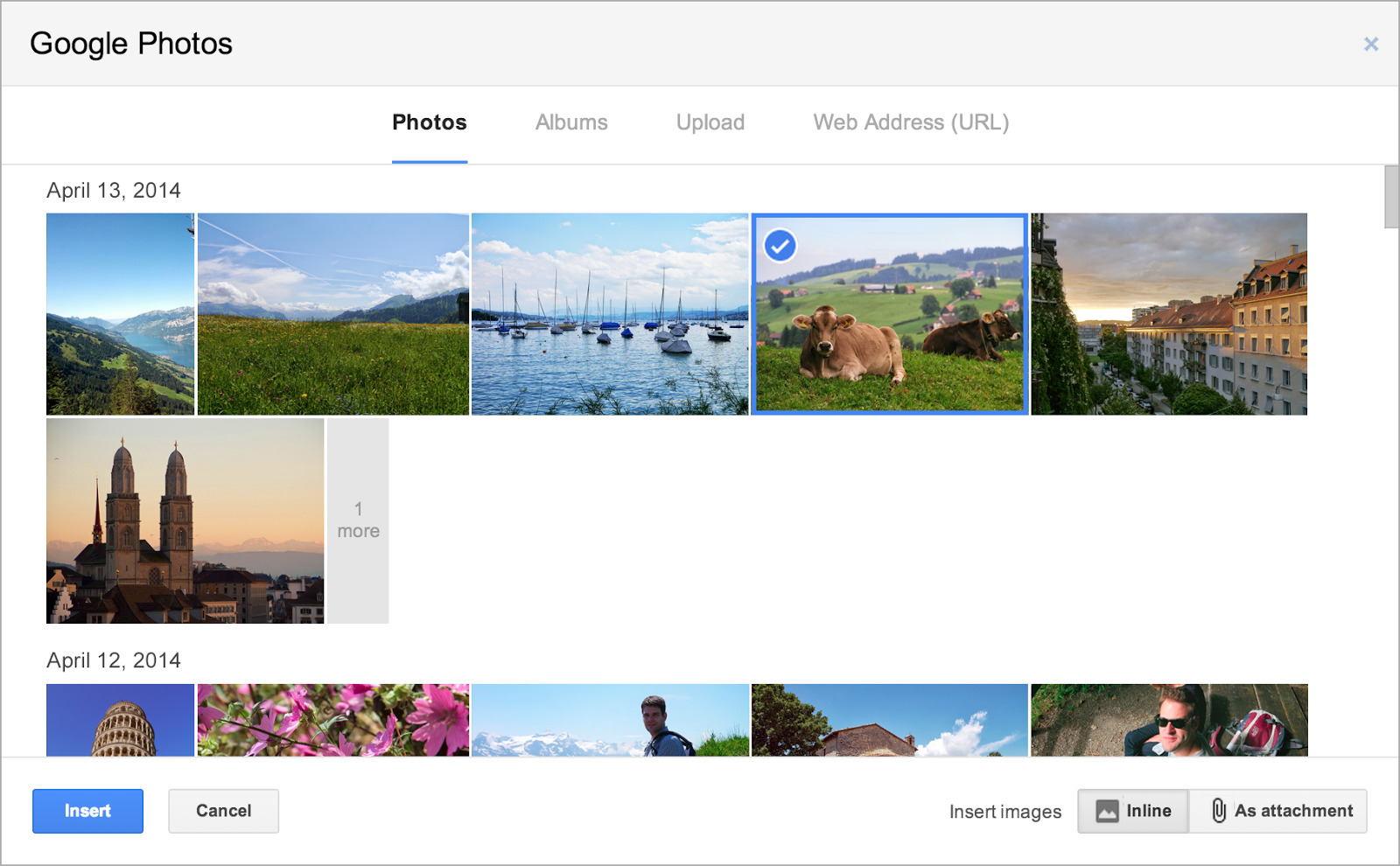Click the Insert button

87,811
